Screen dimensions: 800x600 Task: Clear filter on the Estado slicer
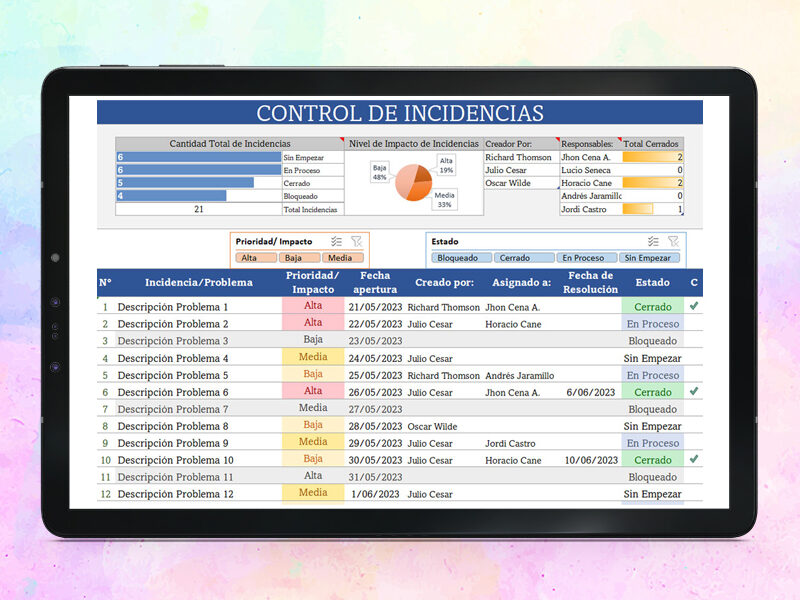673,241
